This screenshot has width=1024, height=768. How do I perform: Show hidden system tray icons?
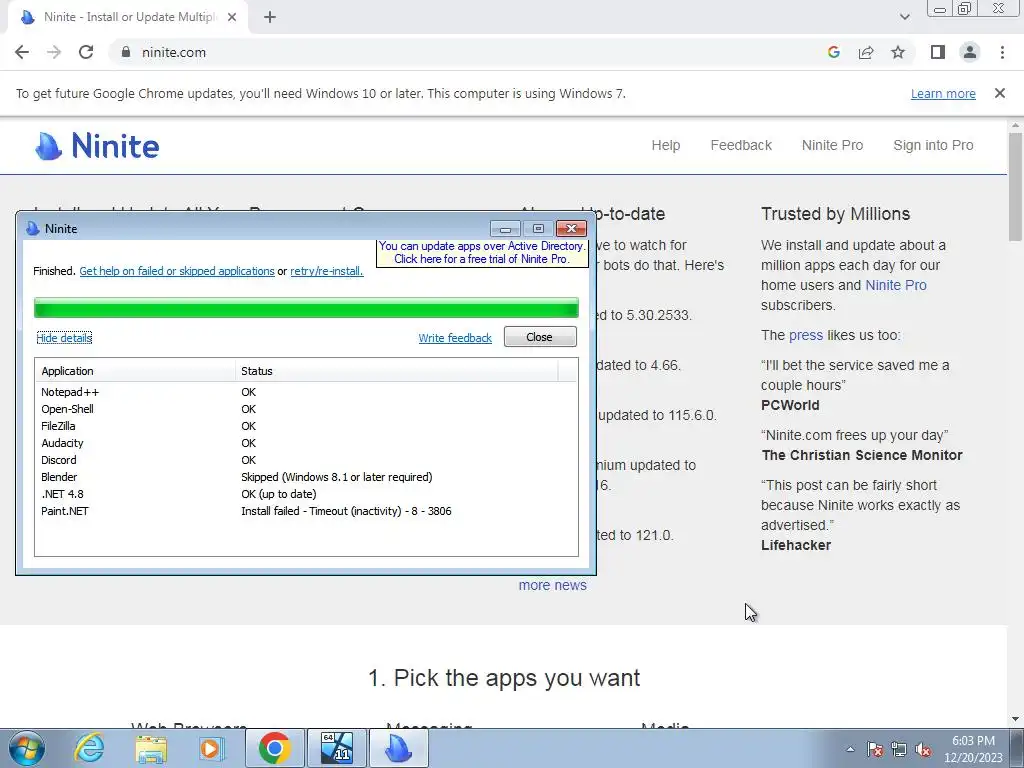click(x=850, y=749)
